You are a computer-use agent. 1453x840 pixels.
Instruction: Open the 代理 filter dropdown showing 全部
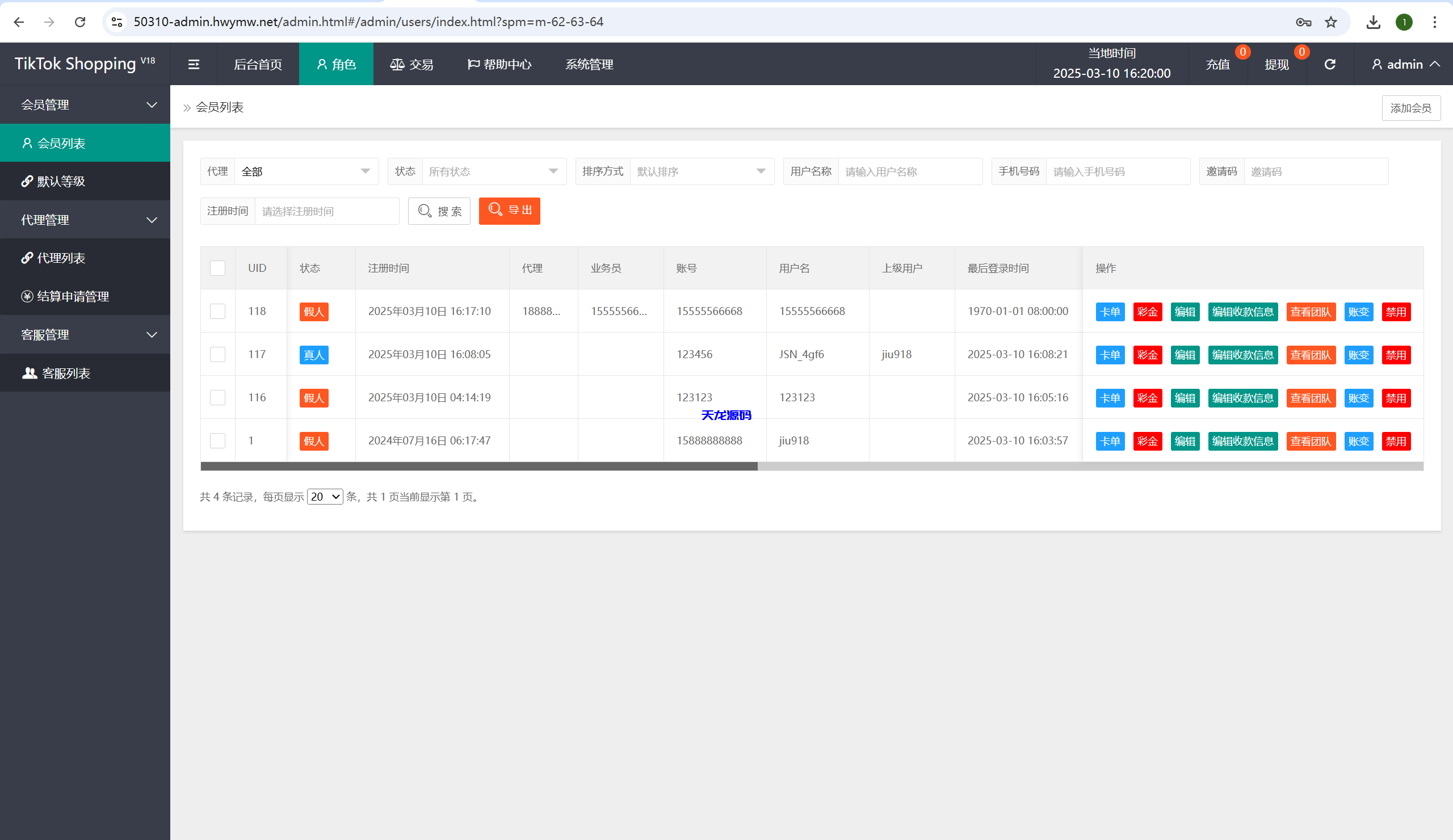click(306, 171)
